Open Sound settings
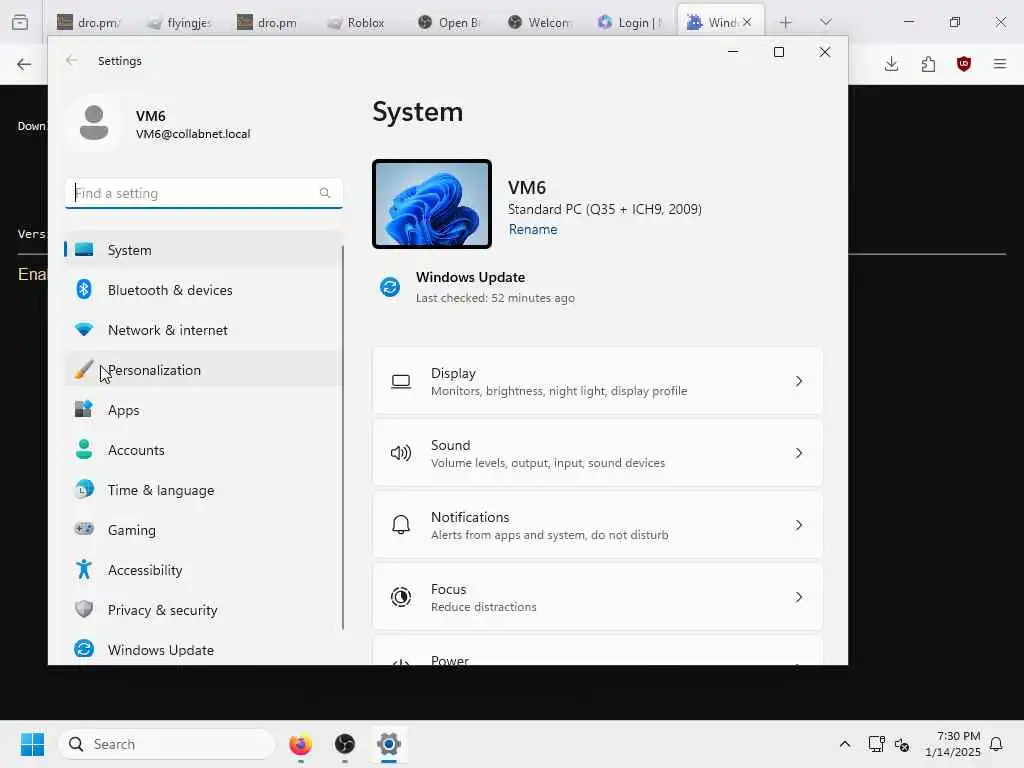 coord(597,453)
